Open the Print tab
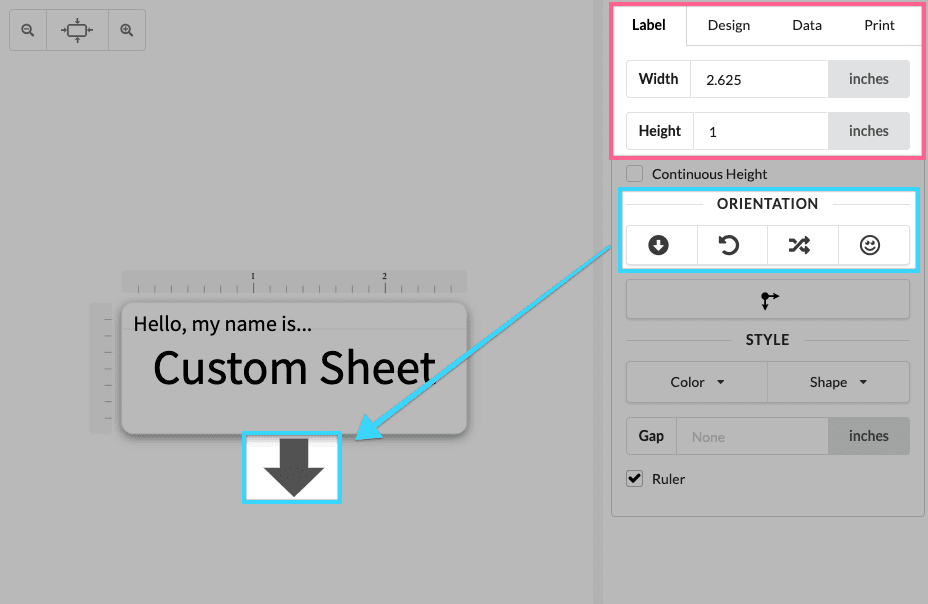The image size is (928, 604). pyautogui.click(x=878, y=25)
